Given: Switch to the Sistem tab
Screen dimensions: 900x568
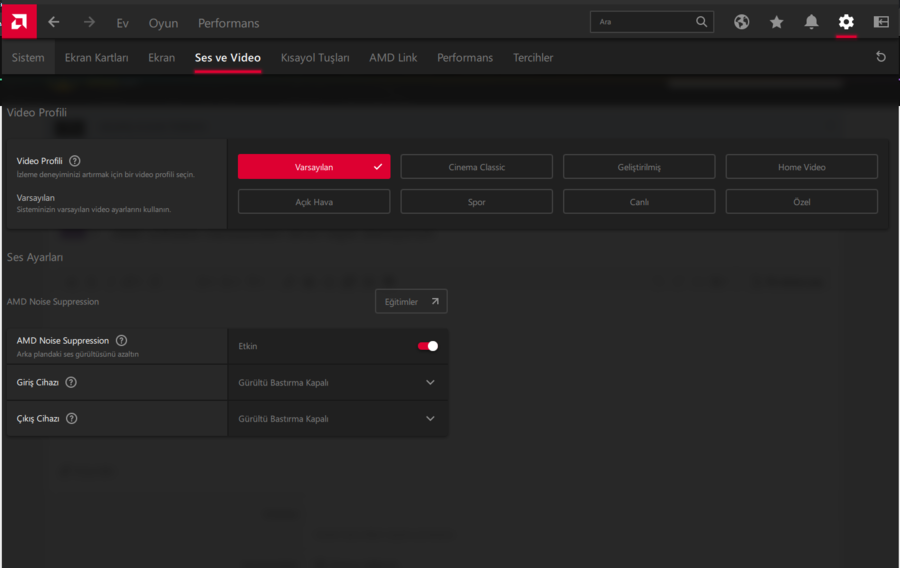Looking at the screenshot, I should click(x=28, y=57).
